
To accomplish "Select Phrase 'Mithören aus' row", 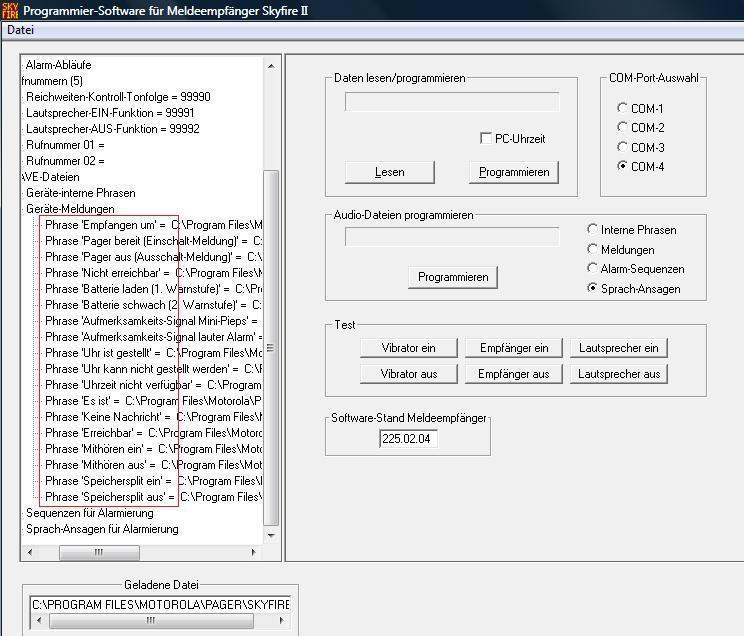I will [153, 465].
